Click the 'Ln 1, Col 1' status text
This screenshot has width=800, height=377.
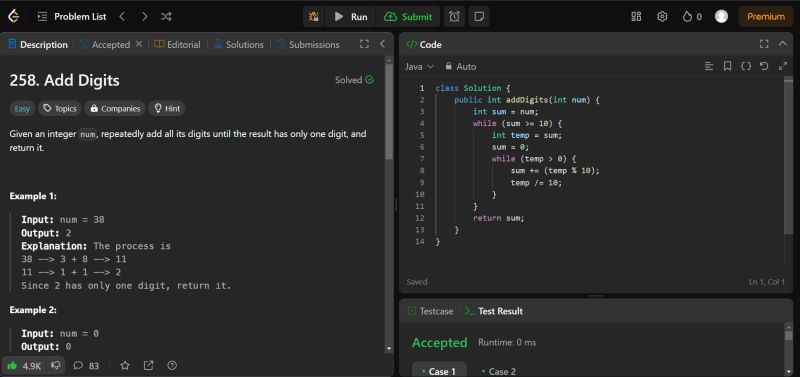(766, 282)
